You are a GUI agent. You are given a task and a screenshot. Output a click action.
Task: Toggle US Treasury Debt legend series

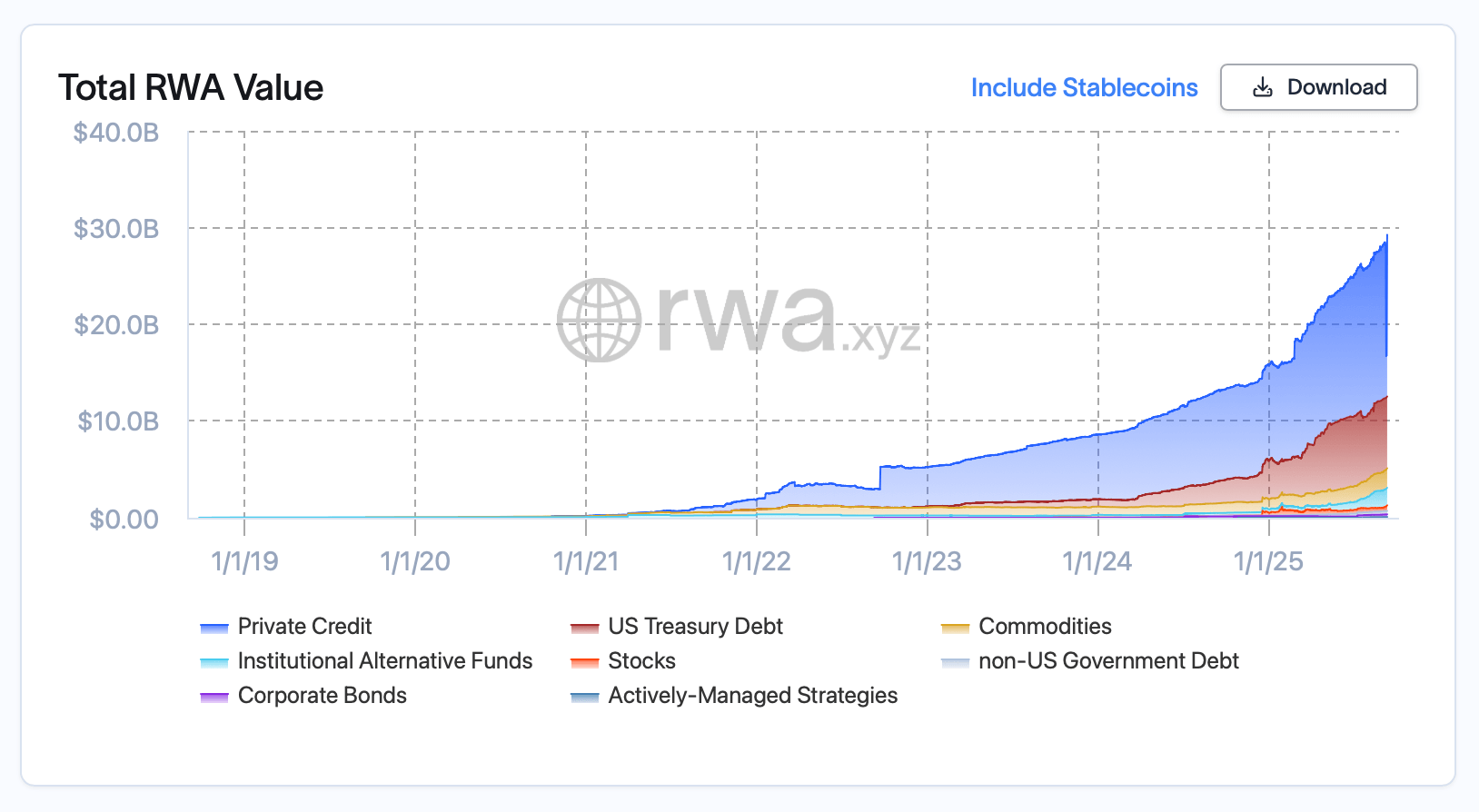[695, 627]
